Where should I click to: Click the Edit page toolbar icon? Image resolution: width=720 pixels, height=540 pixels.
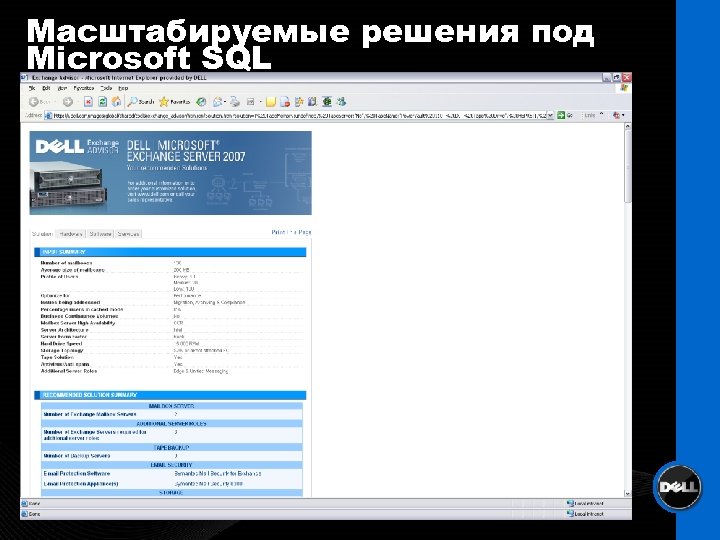251,102
